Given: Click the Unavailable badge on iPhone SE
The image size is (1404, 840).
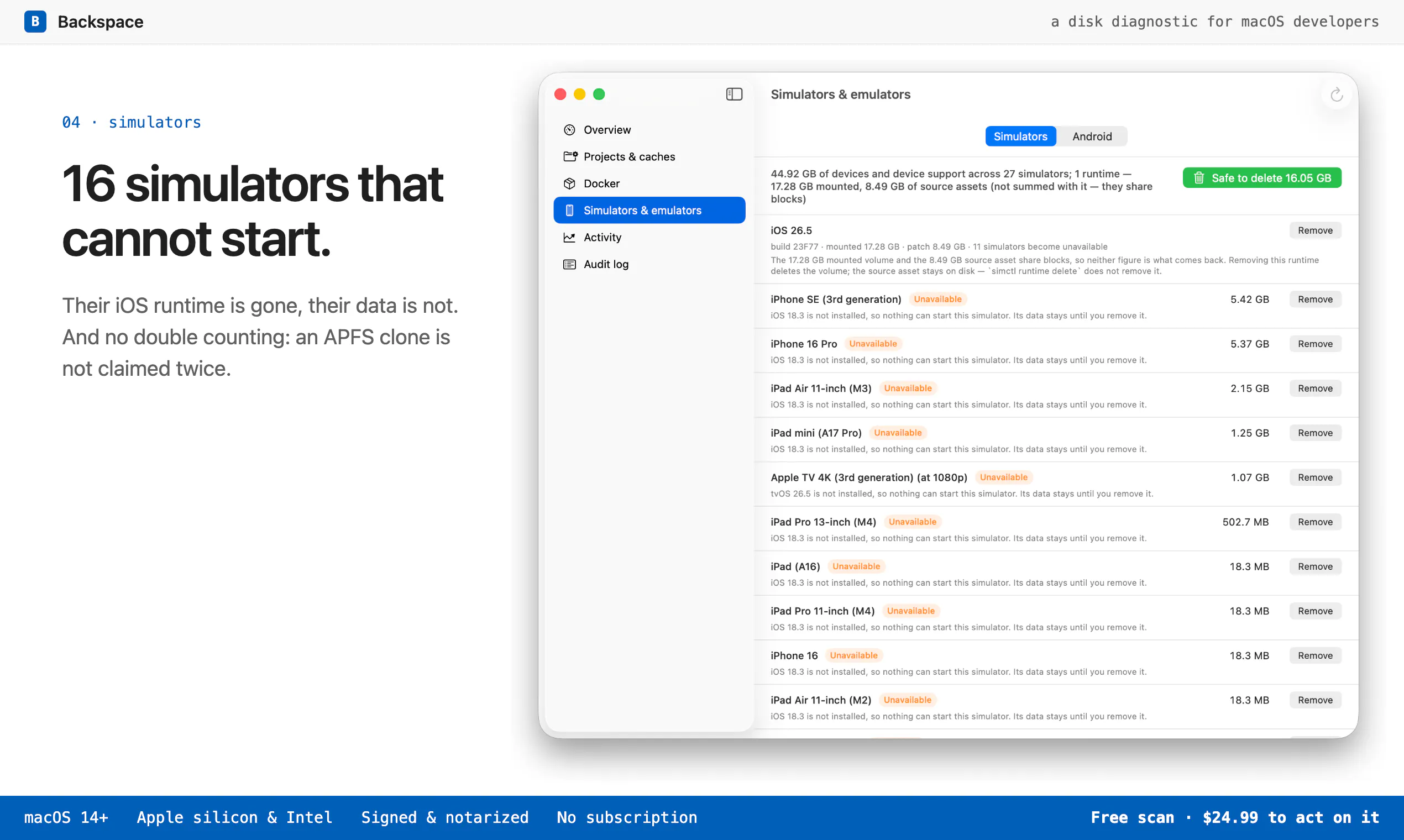Looking at the screenshot, I should click(937, 299).
